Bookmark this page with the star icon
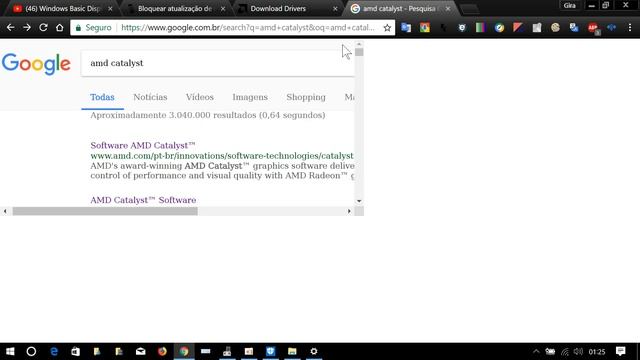Viewport: 640px width, 360px height. pos(387,28)
